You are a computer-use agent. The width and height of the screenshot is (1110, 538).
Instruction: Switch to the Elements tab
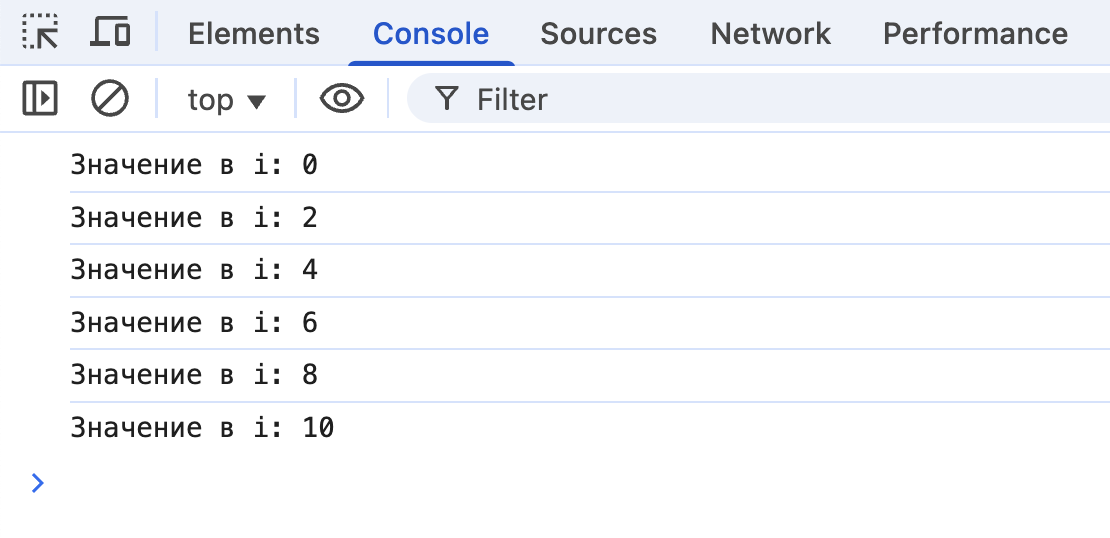(x=254, y=34)
